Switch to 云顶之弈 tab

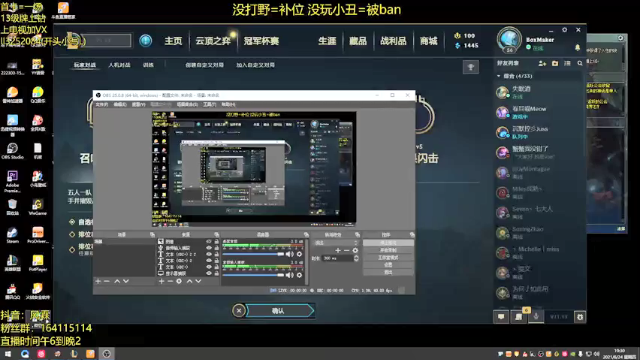coord(213,41)
